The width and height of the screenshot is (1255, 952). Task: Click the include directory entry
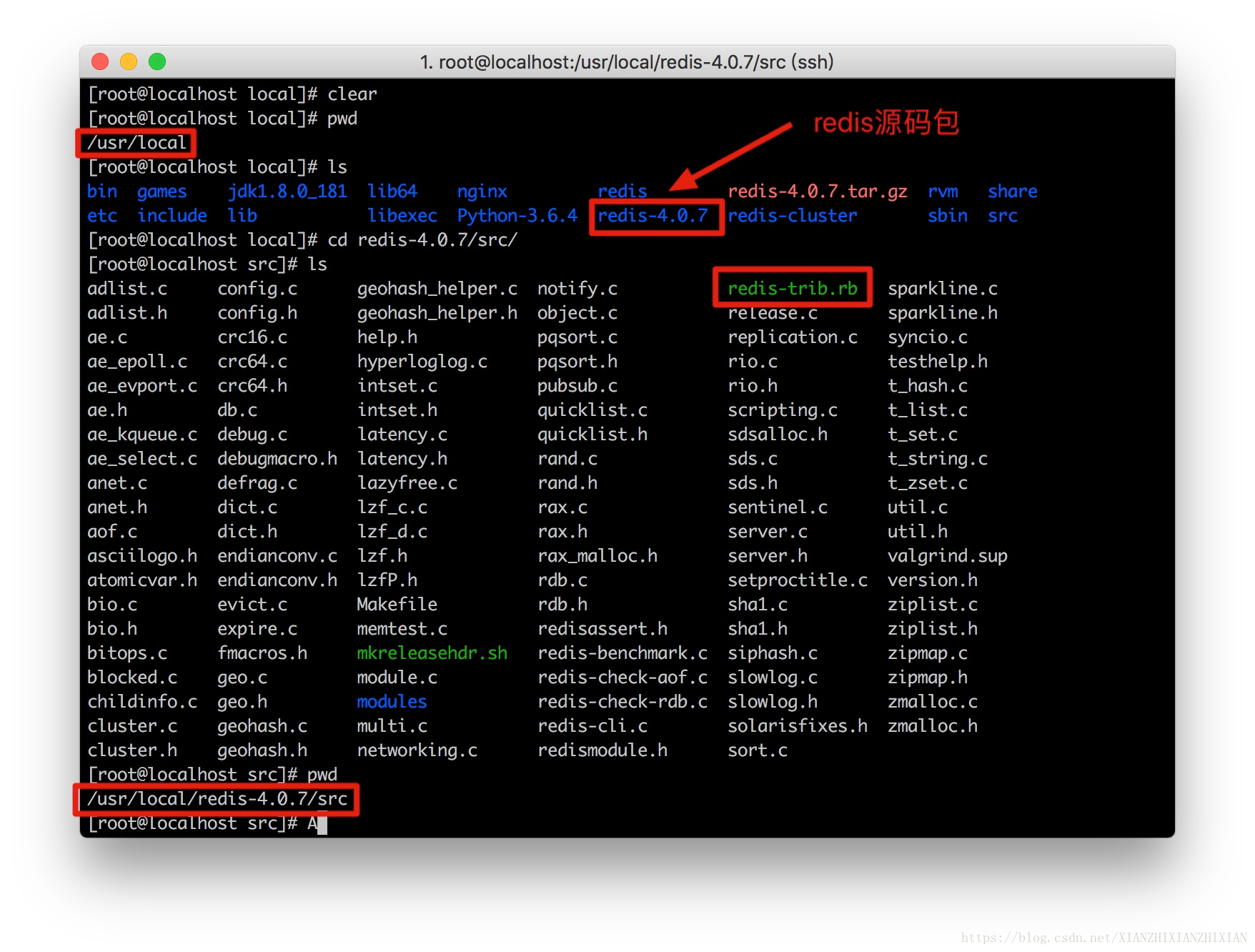coord(172,216)
